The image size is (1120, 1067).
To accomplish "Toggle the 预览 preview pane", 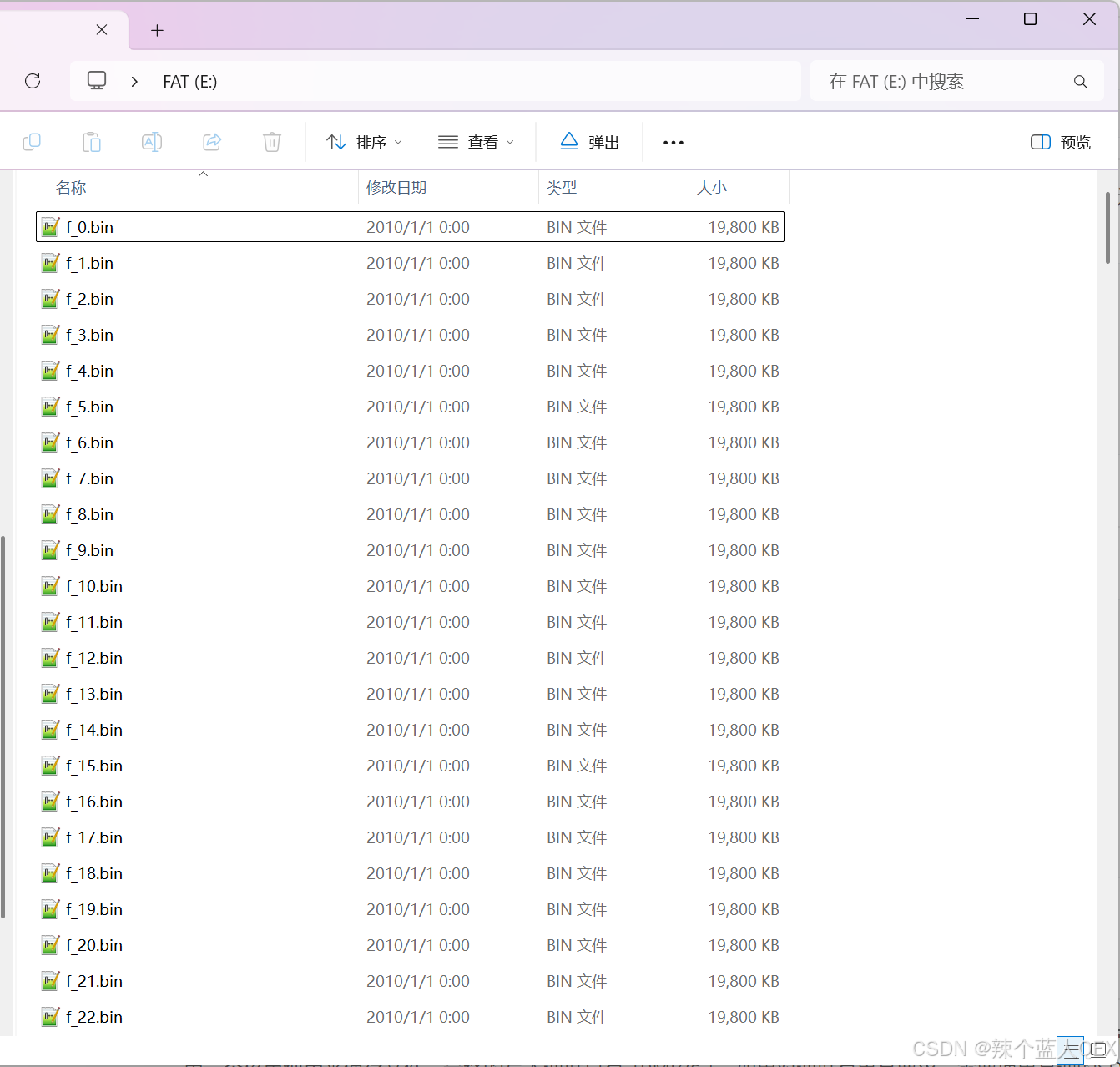I will tap(1061, 142).
